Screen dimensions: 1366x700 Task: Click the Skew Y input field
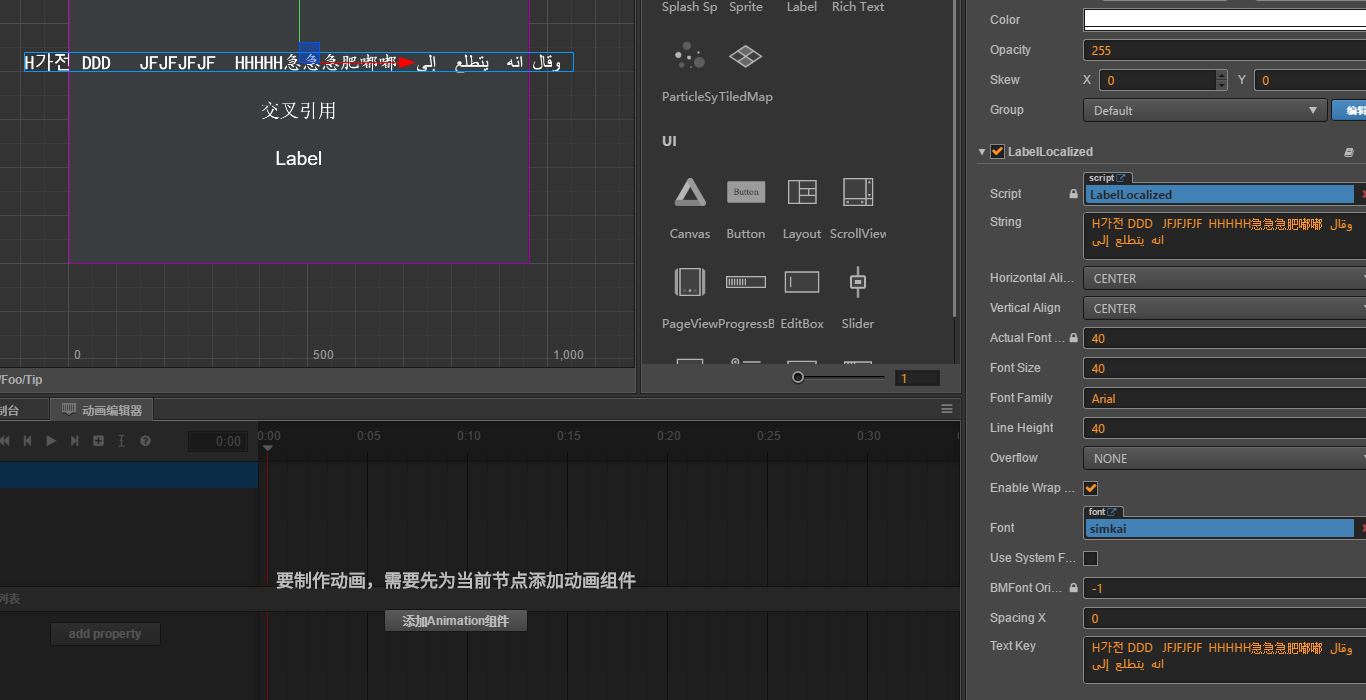(x=1310, y=80)
